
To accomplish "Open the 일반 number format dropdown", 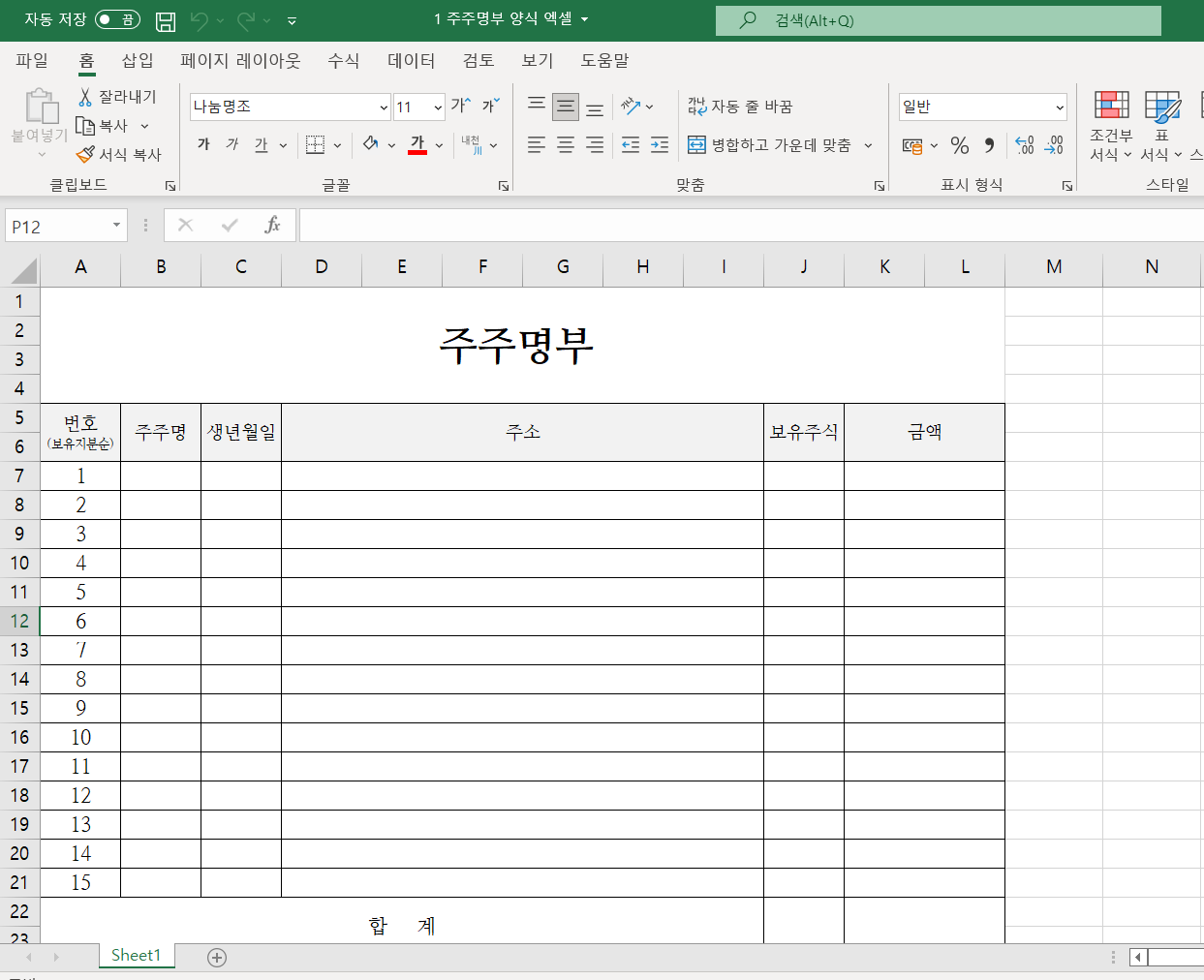I will pyautogui.click(x=1060, y=107).
